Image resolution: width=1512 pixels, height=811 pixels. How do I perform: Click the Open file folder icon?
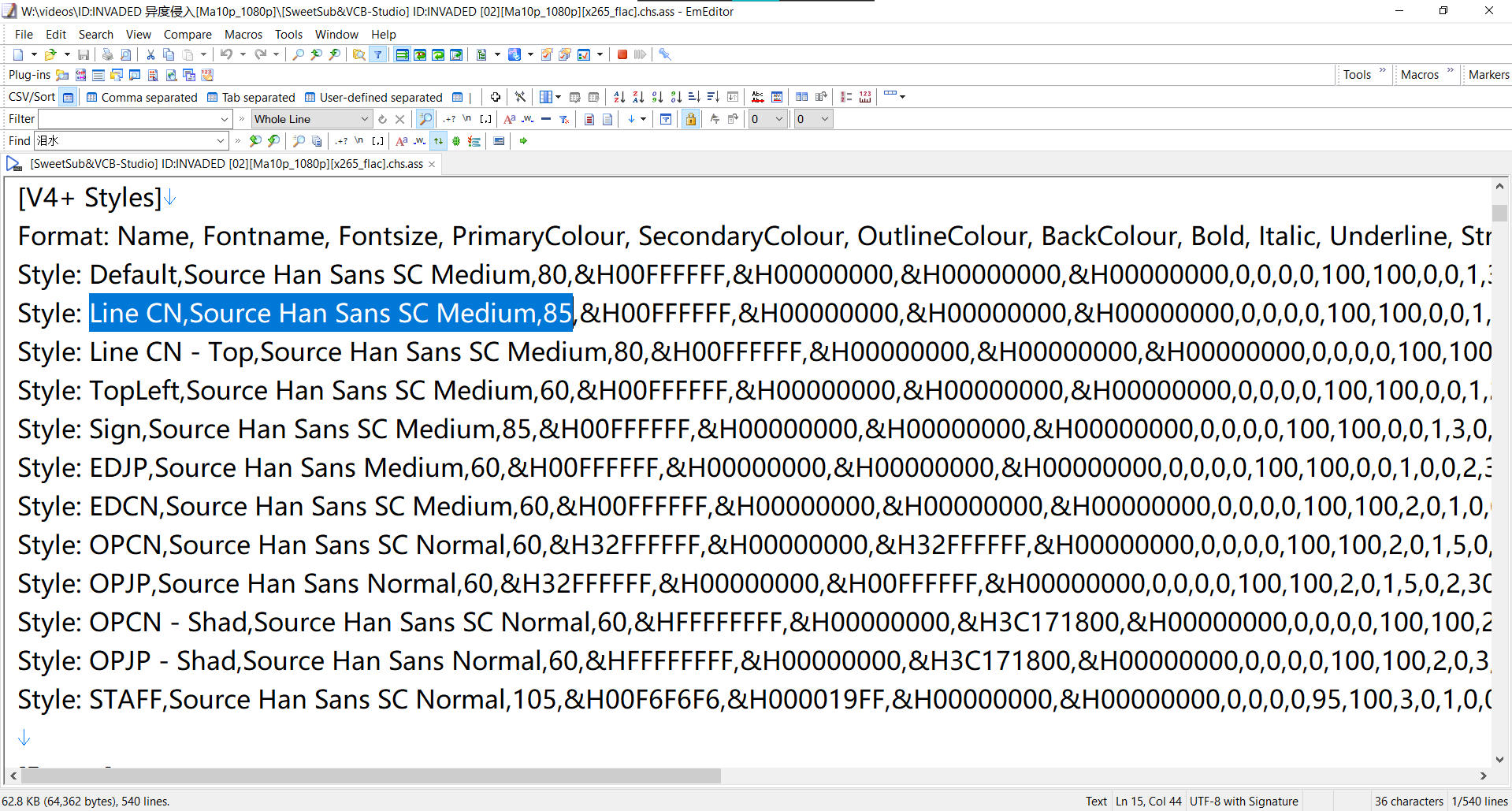click(x=50, y=54)
